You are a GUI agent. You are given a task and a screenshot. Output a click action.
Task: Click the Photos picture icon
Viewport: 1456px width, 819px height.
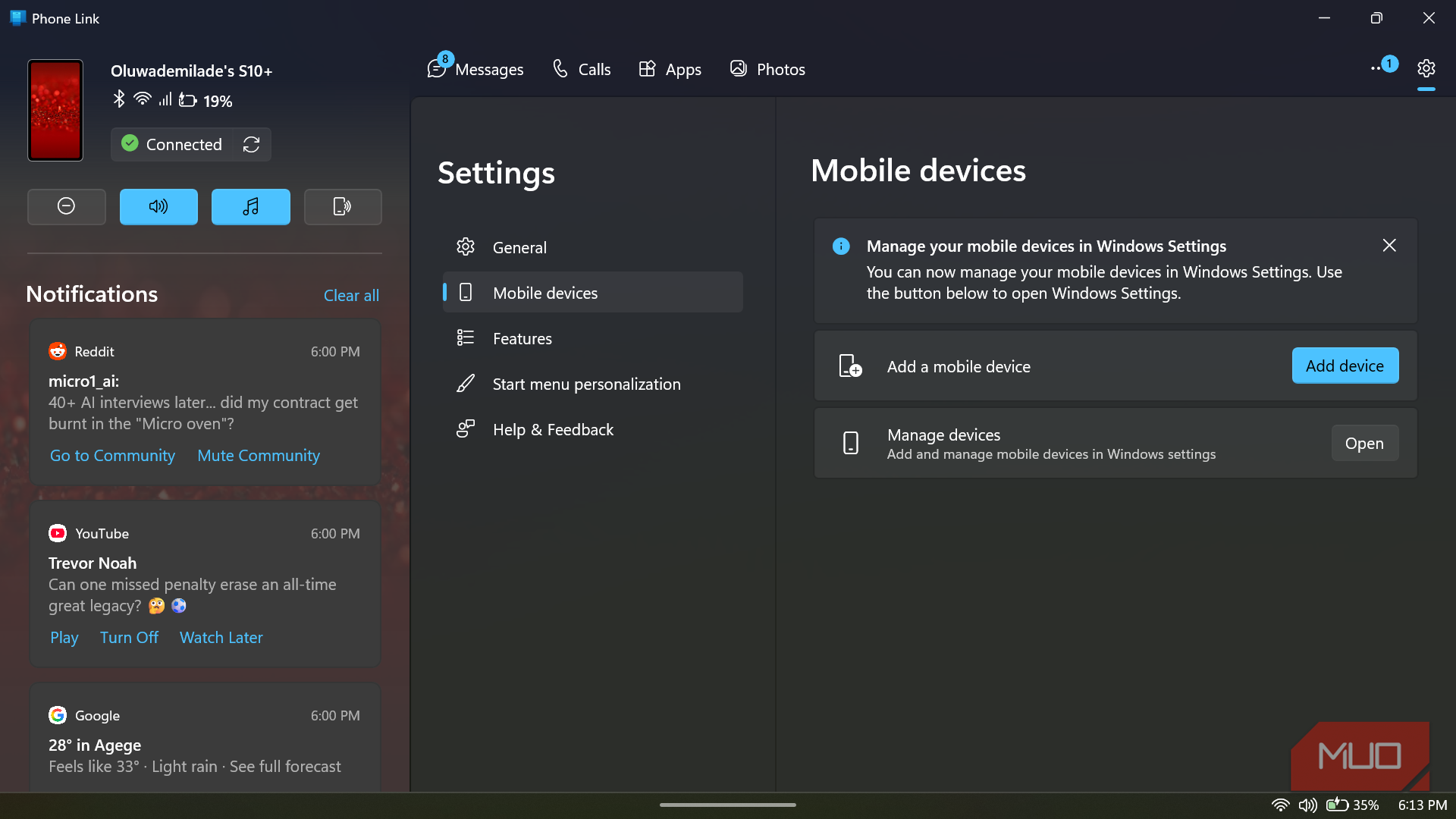738,68
